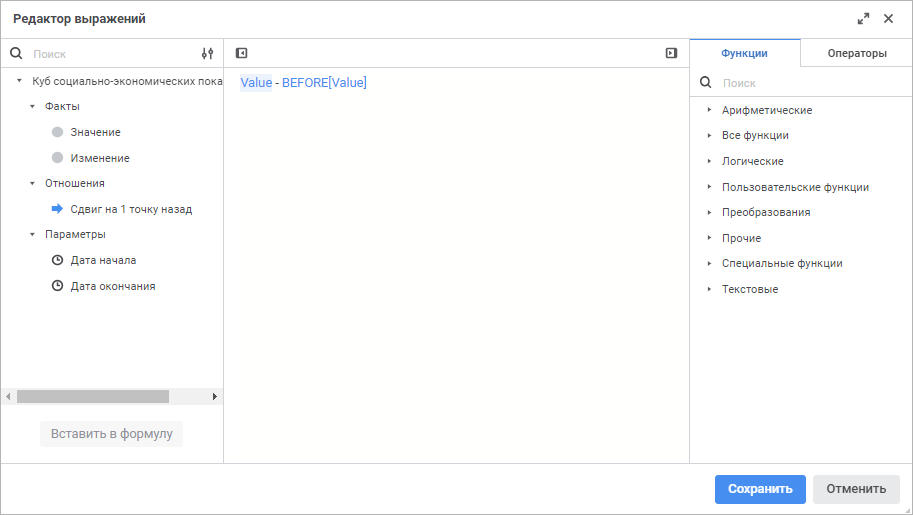This screenshot has height=515, width=913.
Task: Click the clock icon beside Дата начала
Action: pos(57,260)
